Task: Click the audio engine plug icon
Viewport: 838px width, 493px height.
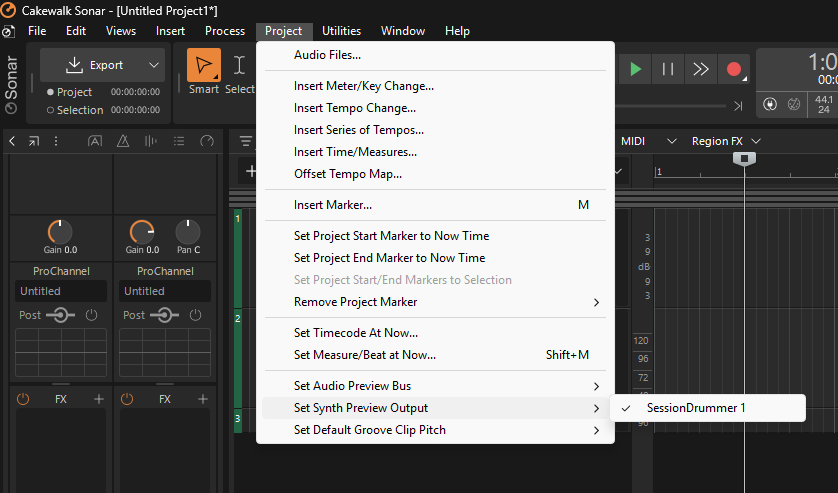Action: coord(769,104)
